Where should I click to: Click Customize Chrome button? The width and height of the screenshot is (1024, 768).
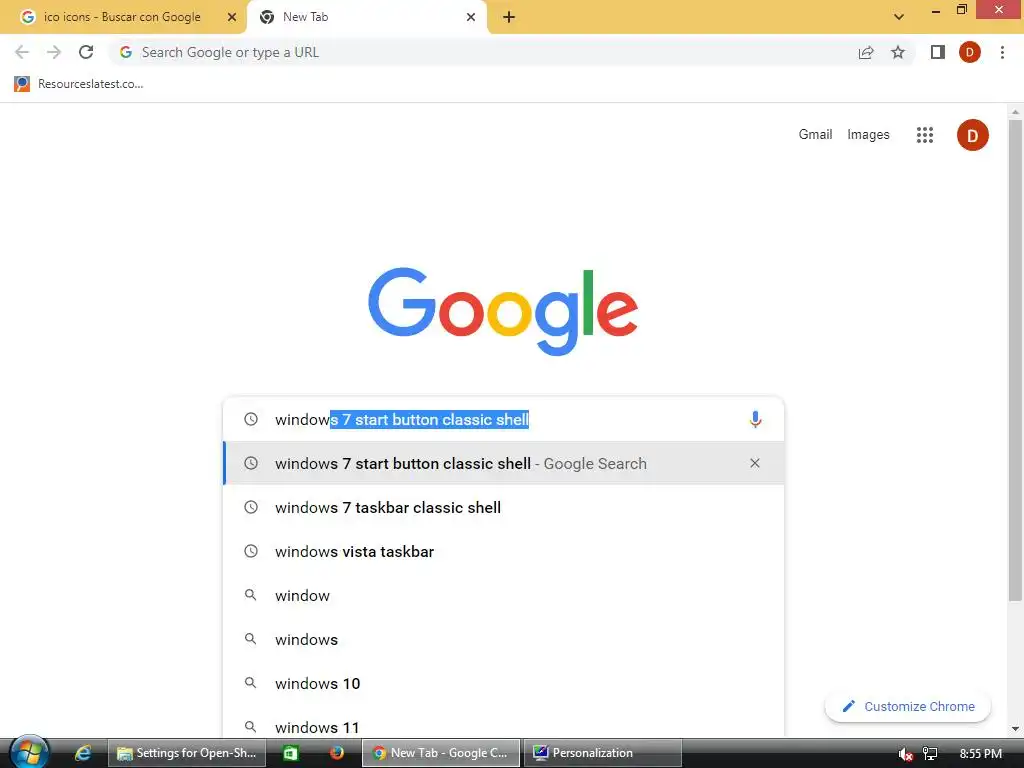click(908, 707)
